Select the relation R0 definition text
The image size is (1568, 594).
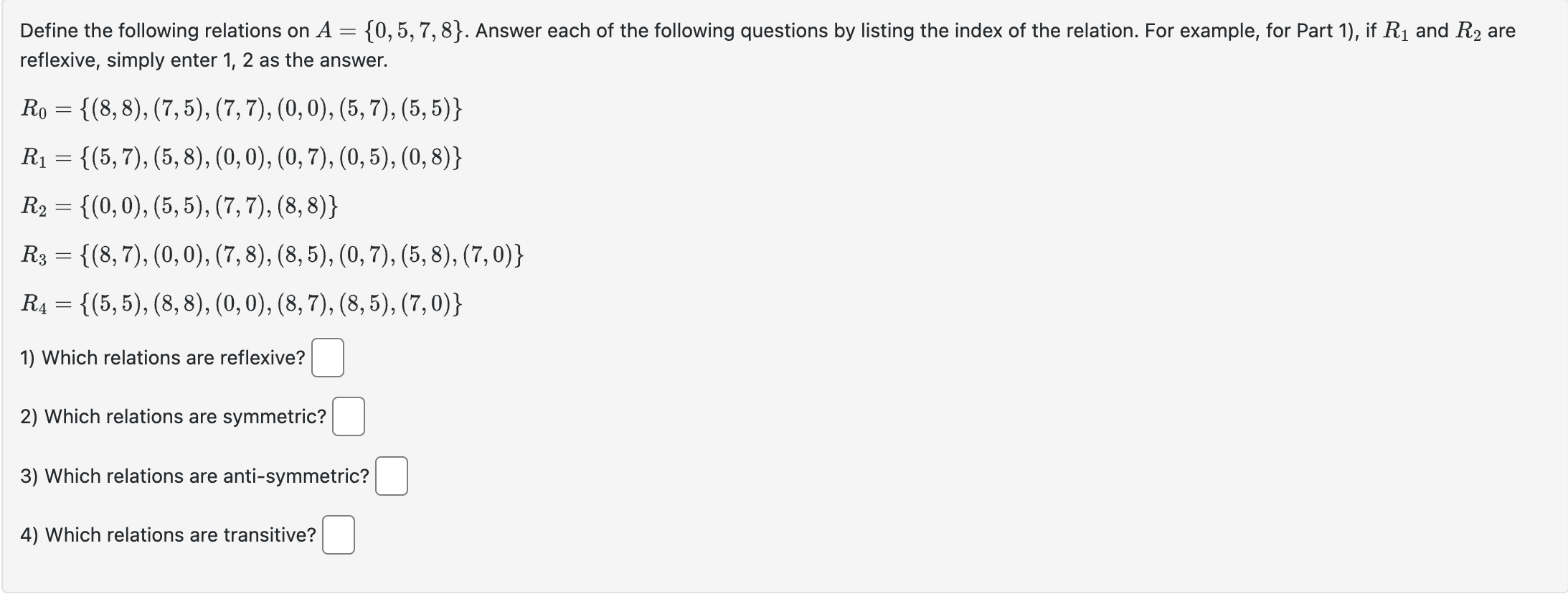pos(244,110)
